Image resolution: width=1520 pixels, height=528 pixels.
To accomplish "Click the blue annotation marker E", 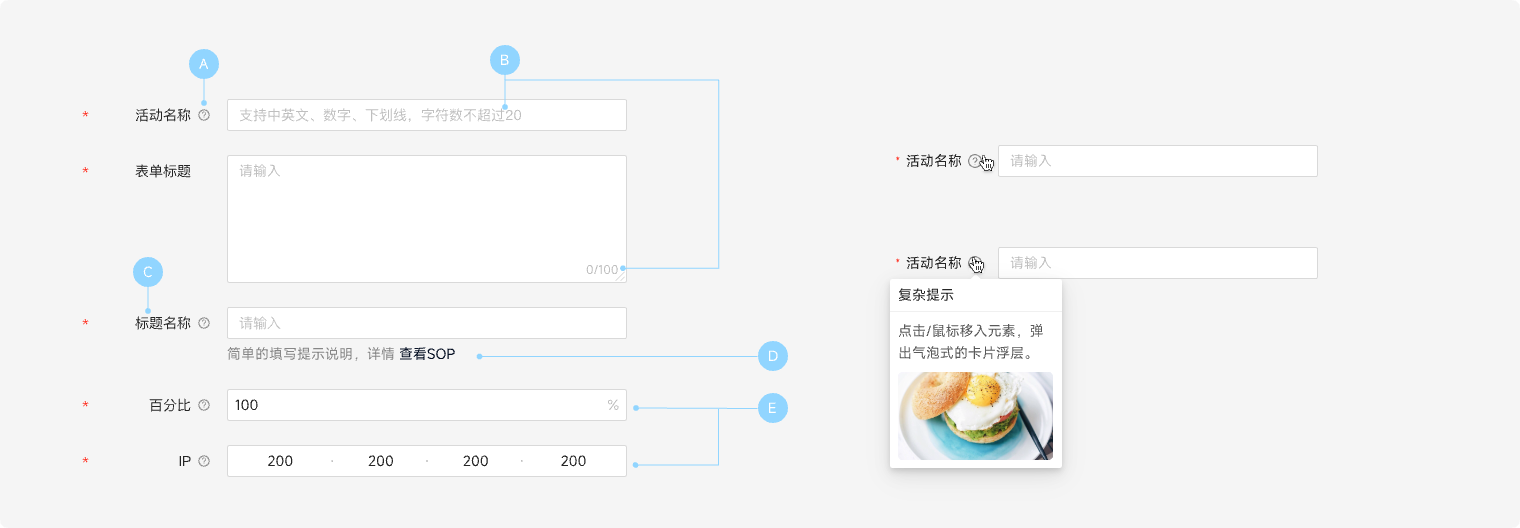I will (773, 408).
